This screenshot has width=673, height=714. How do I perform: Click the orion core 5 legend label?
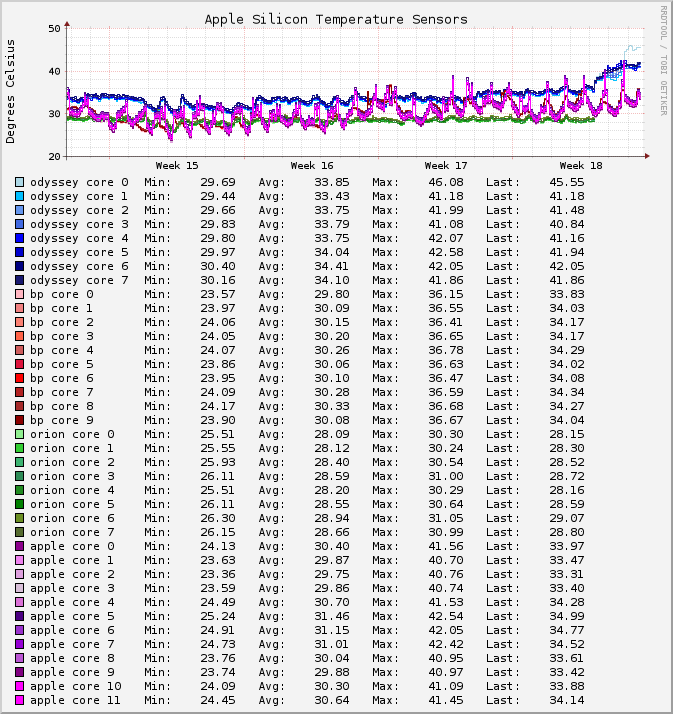pos(72,505)
